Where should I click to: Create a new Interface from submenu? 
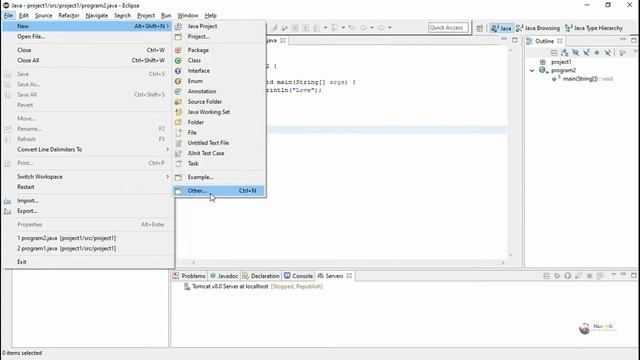point(219,71)
